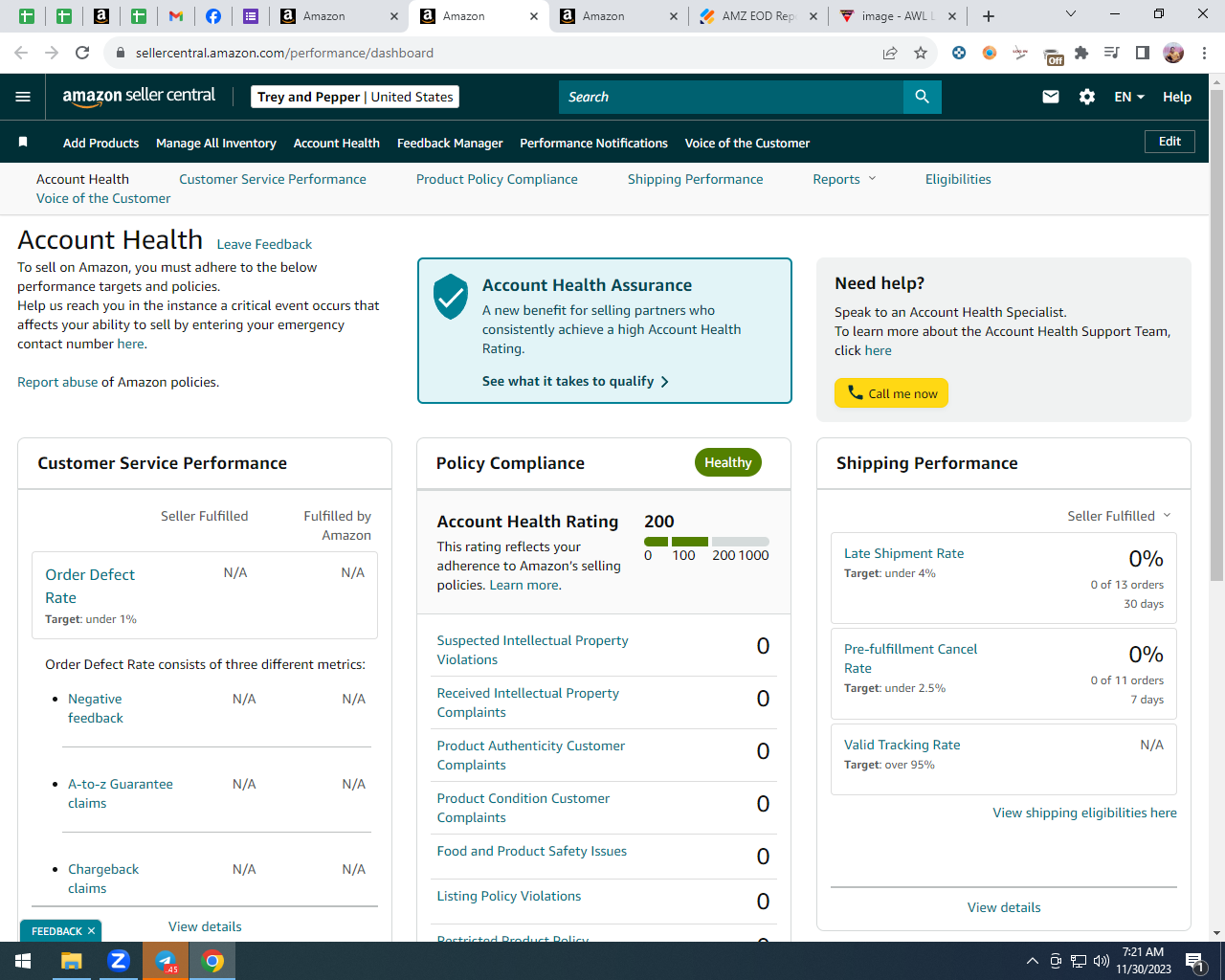The height and width of the screenshot is (980, 1225).
Task: Switch to the pinned Facebook tab
Action: [x=213, y=16]
